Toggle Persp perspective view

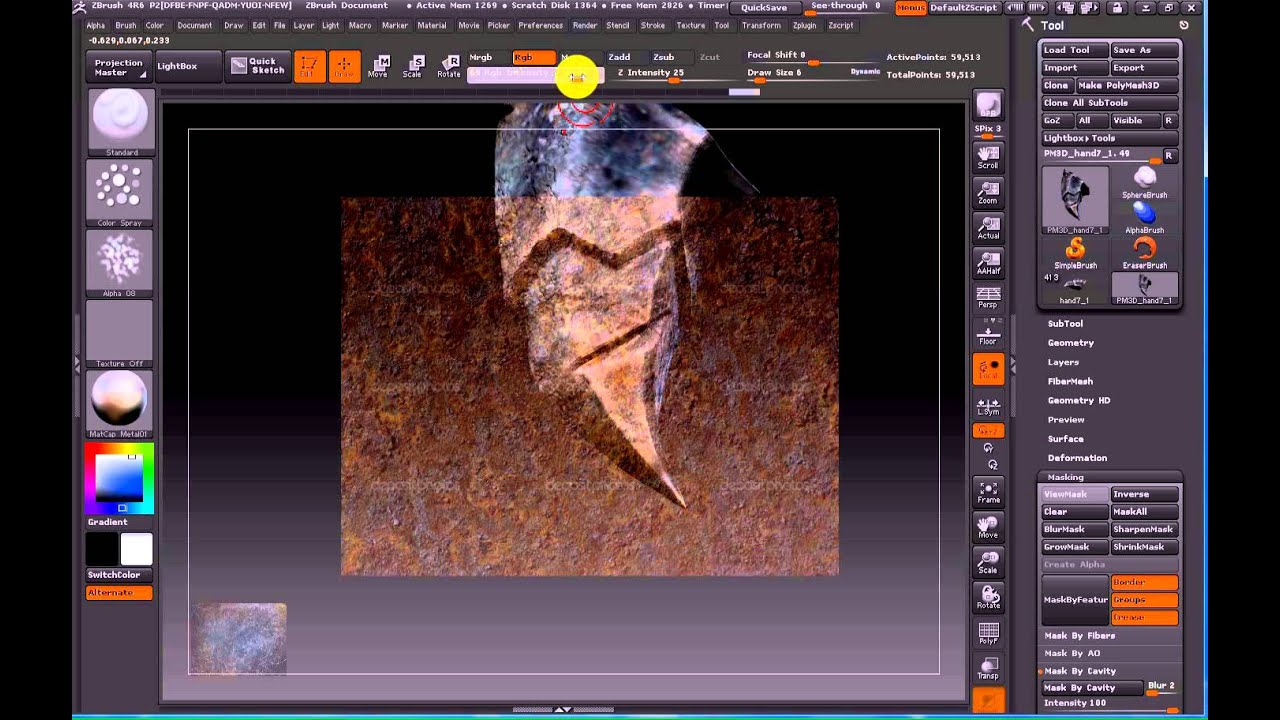point(988,298)
